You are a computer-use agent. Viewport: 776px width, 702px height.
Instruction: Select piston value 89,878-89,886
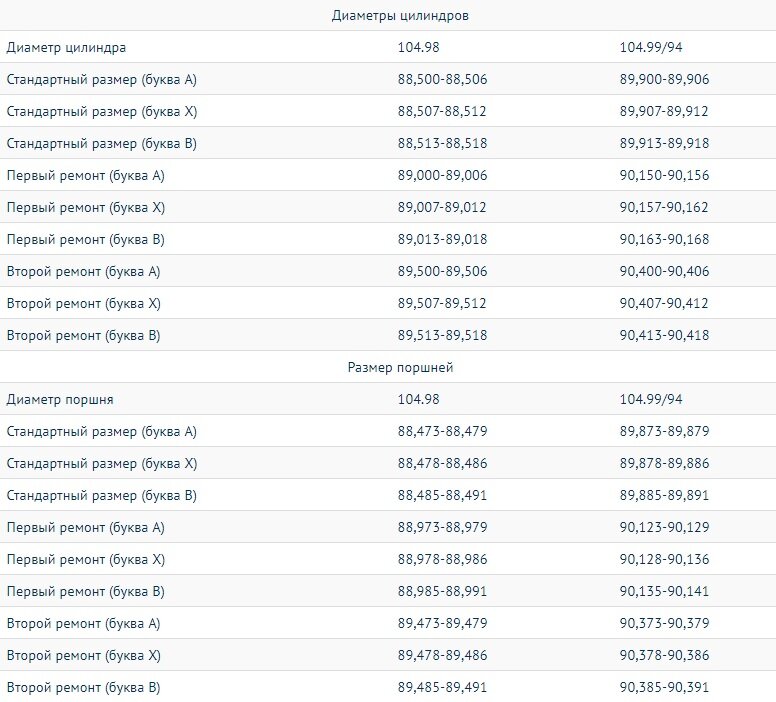664,463
